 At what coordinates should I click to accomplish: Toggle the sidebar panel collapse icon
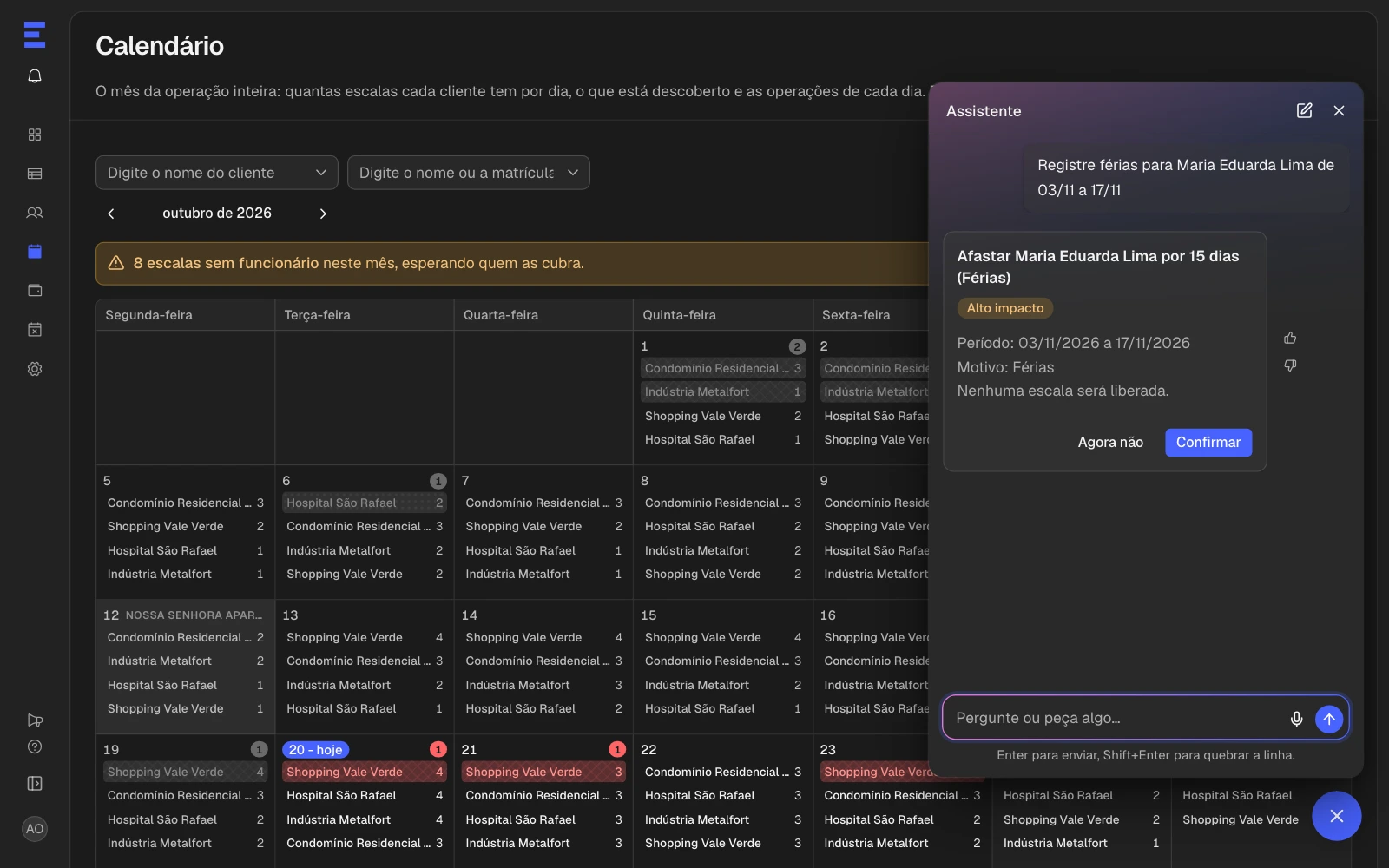point(35,784)
